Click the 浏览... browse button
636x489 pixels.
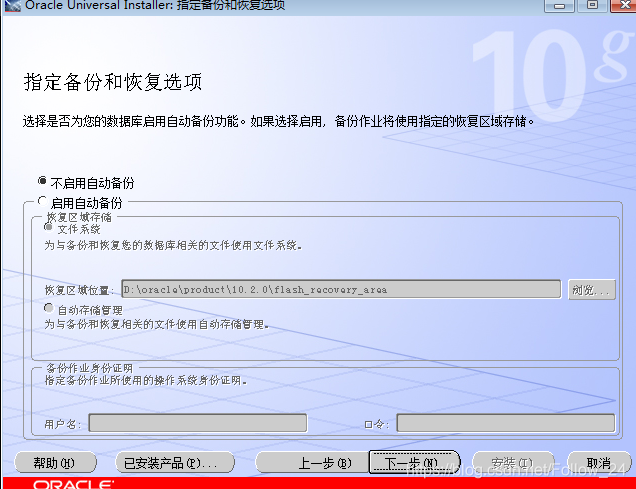591,290
